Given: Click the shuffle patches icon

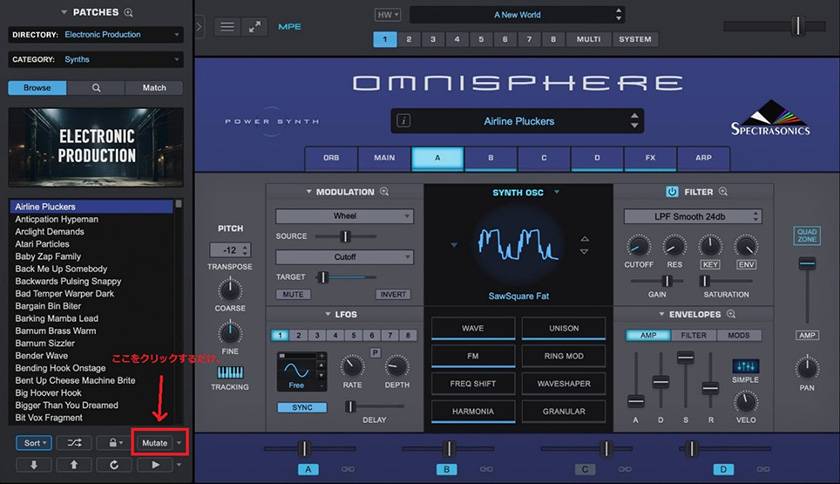Looking at the screenshot, I should pyautogui.click(x=74, y=443).
